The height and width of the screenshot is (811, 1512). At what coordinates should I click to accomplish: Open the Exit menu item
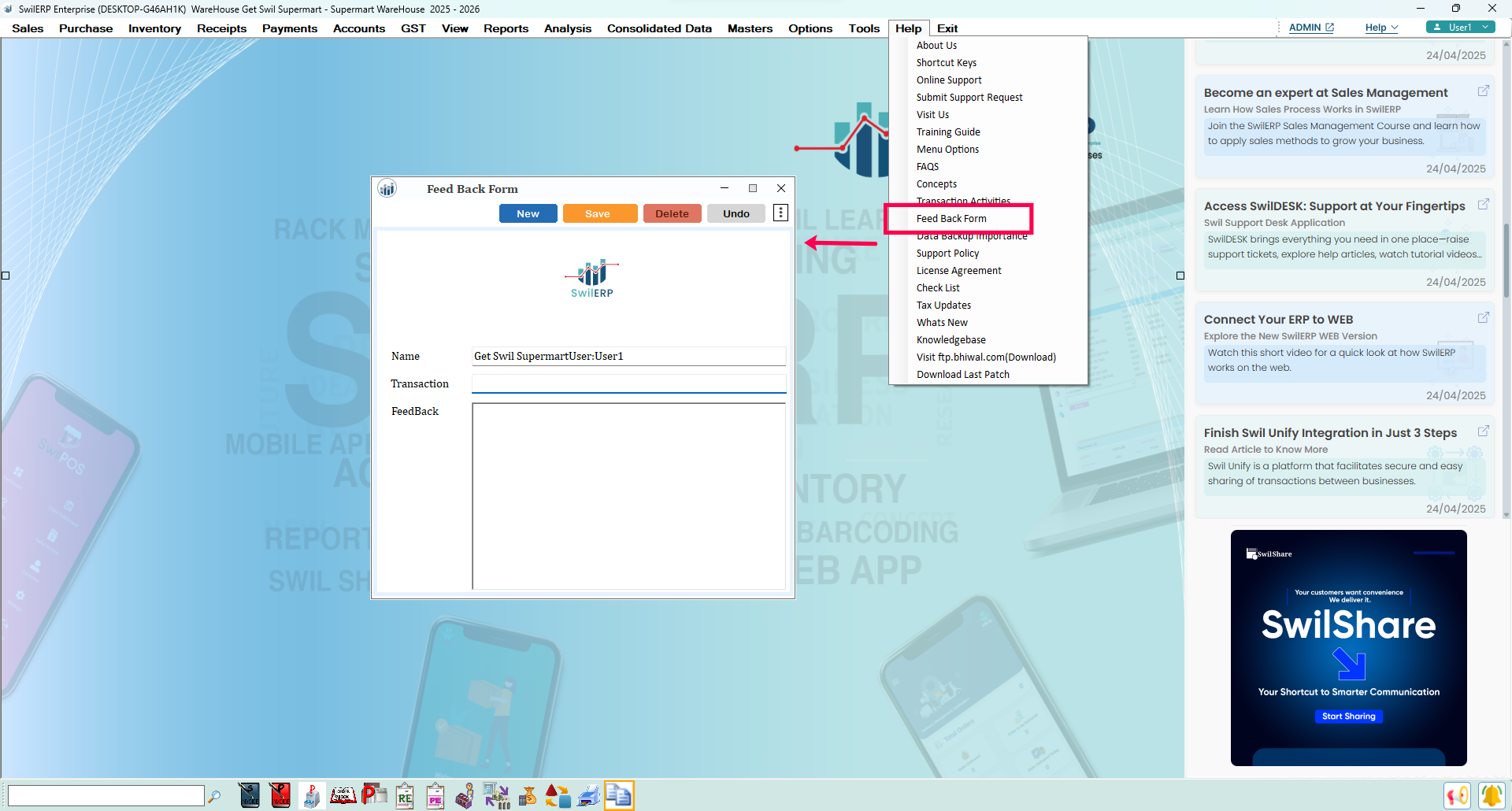pos(947,28)
